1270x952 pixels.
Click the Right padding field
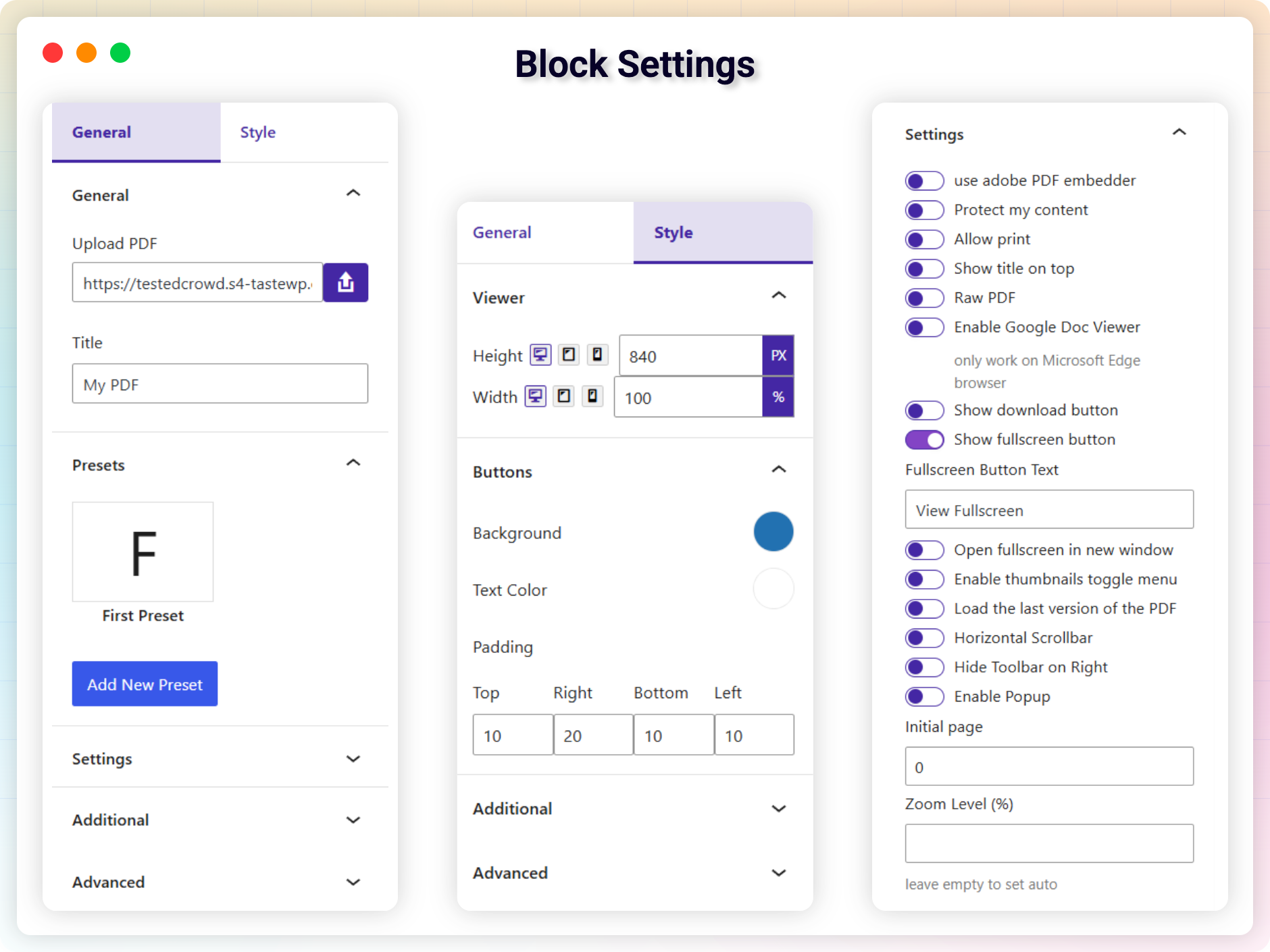click(593, 735)
